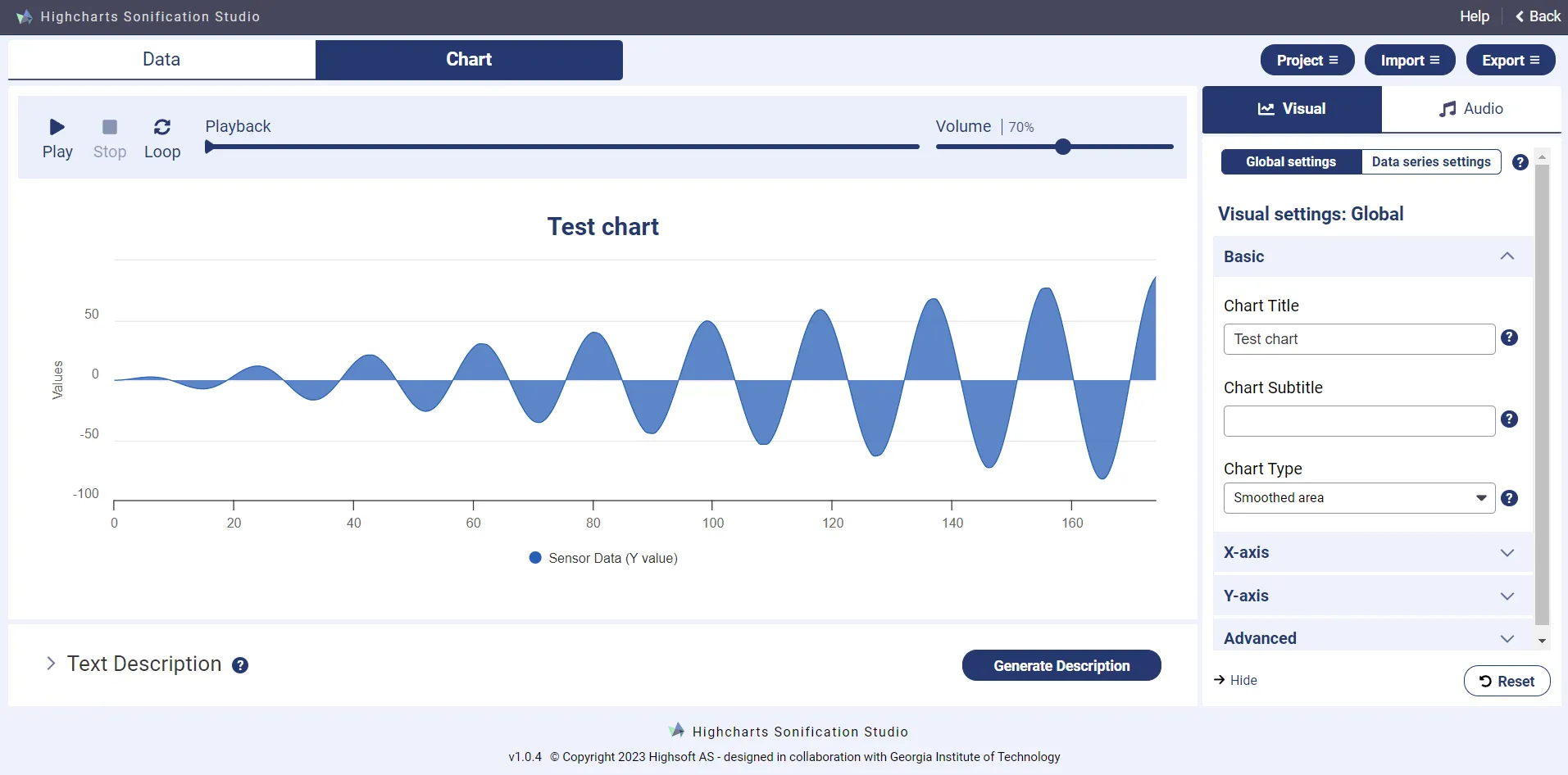
Task: Show help for Chart Subtitle field
Action: (x=1509, y=419)
